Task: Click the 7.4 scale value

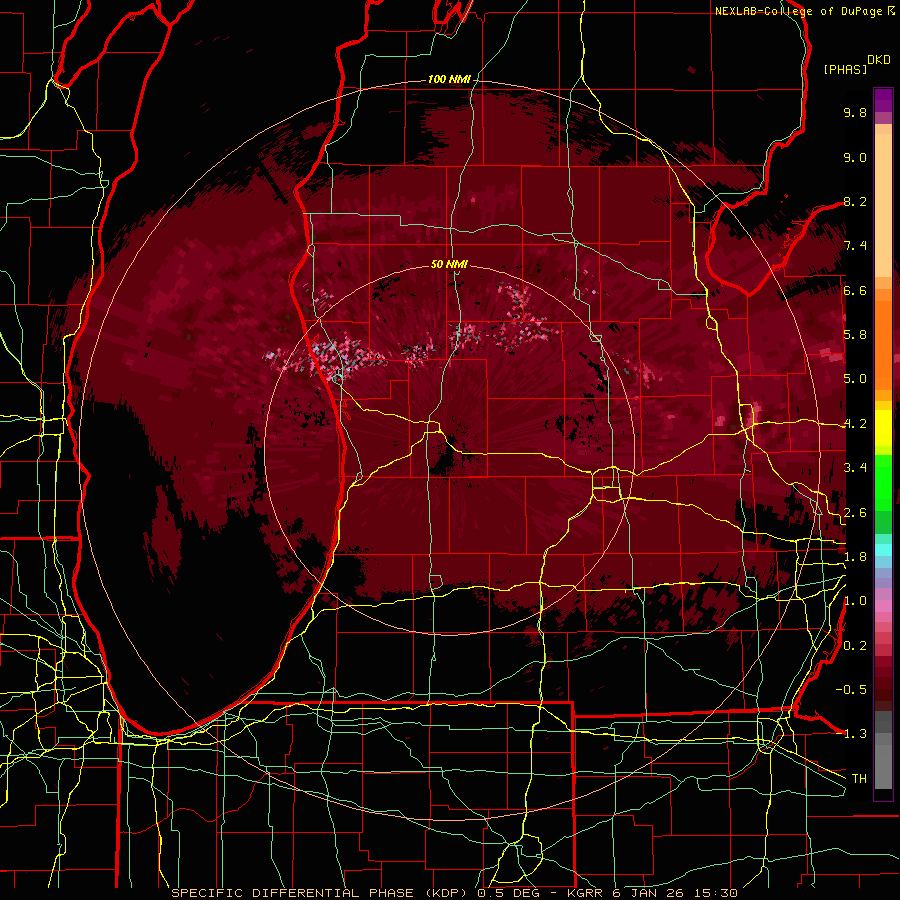Action: pyautogui.click(x=855, y=246)
